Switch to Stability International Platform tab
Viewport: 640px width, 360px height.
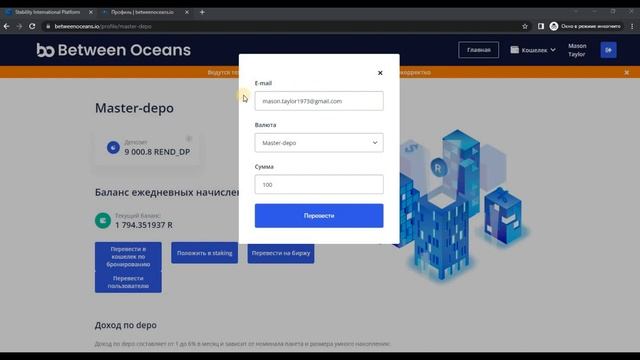tap(47, 12)
